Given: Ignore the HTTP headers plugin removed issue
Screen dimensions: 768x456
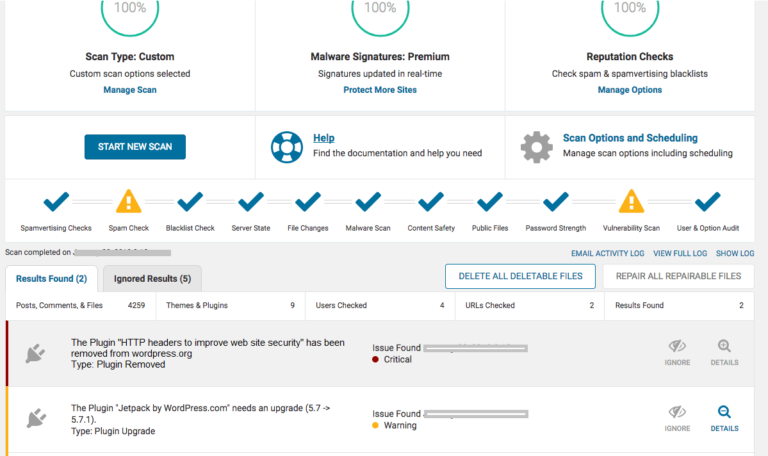Looking at the screenshot, I should pyautogui.click(x=677, y=353).
